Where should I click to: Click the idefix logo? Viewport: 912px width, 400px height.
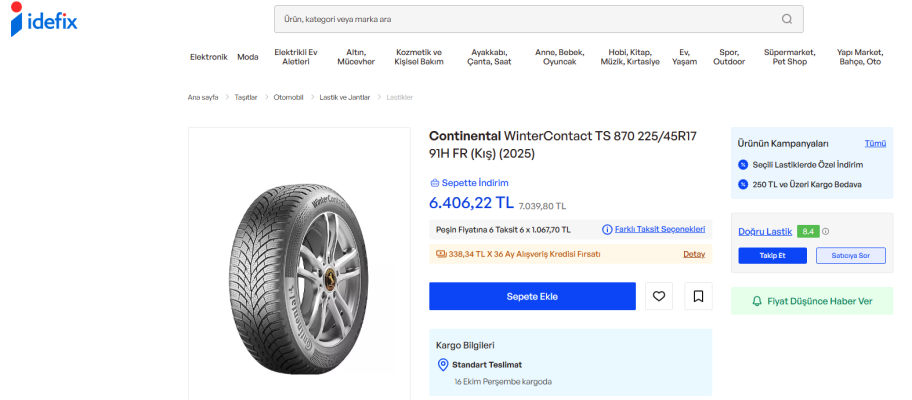click(44, 21)
